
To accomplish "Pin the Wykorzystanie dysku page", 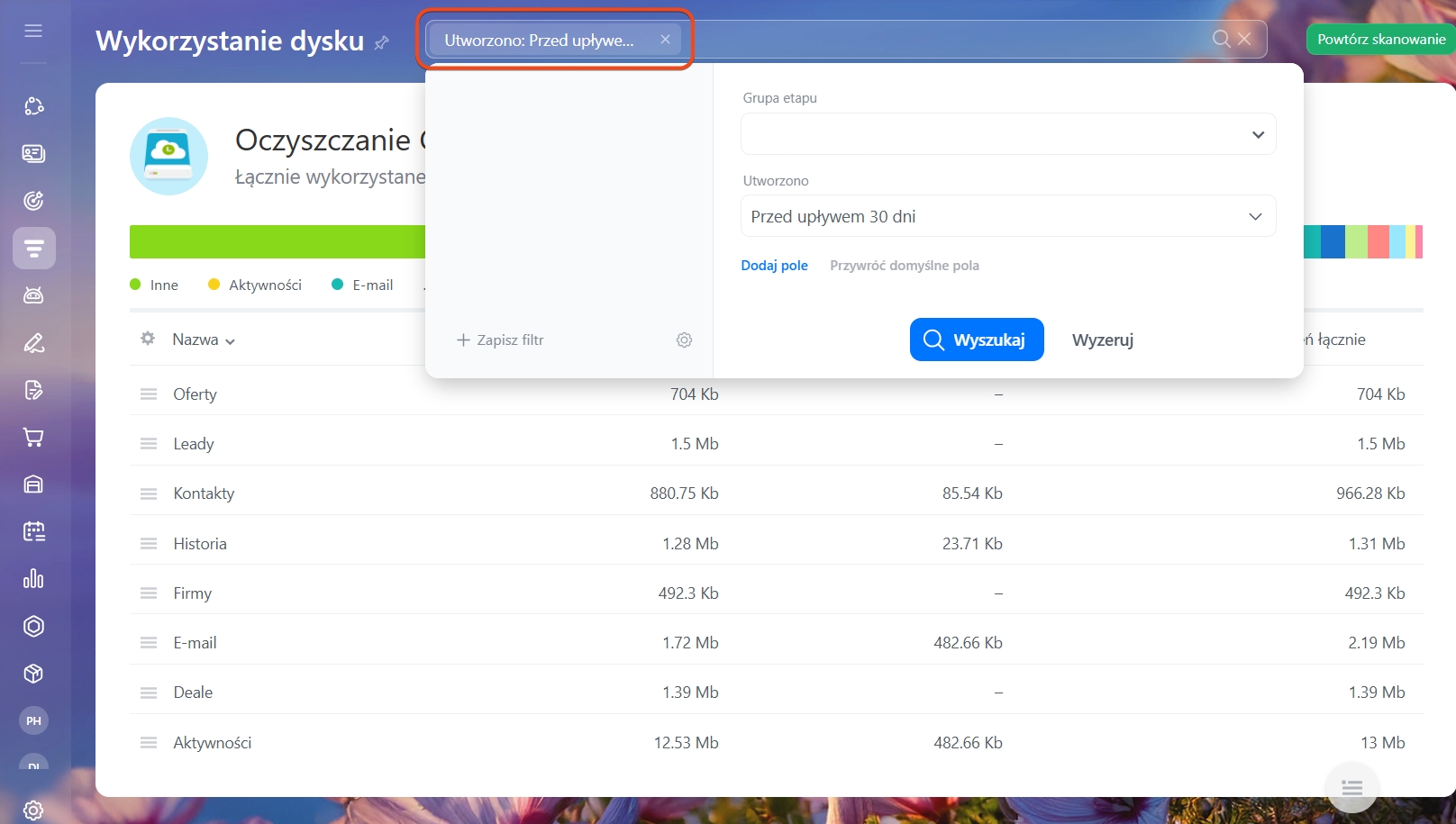I will [382, 42].
